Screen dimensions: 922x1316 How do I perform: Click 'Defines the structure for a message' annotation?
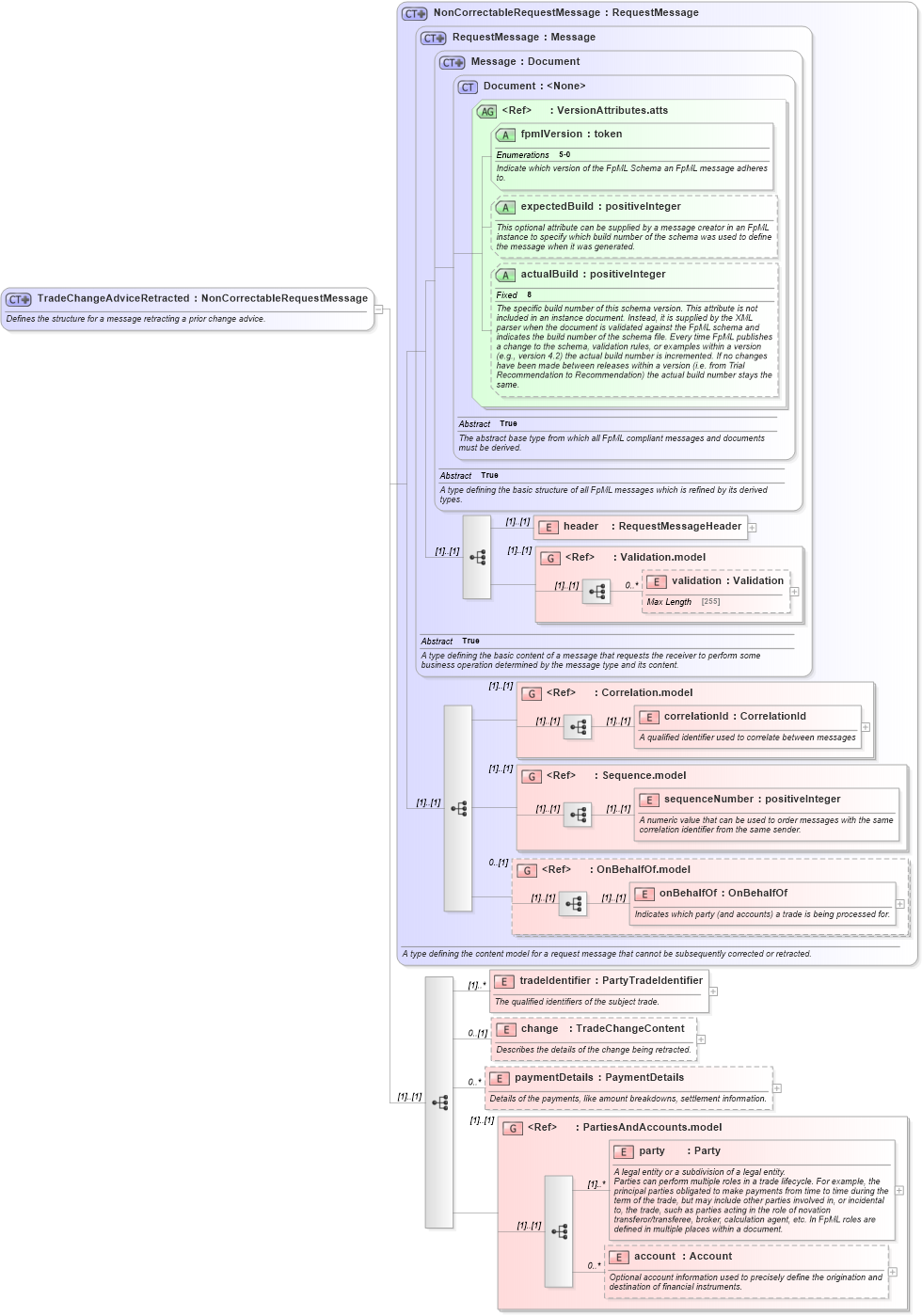point(135,319)
